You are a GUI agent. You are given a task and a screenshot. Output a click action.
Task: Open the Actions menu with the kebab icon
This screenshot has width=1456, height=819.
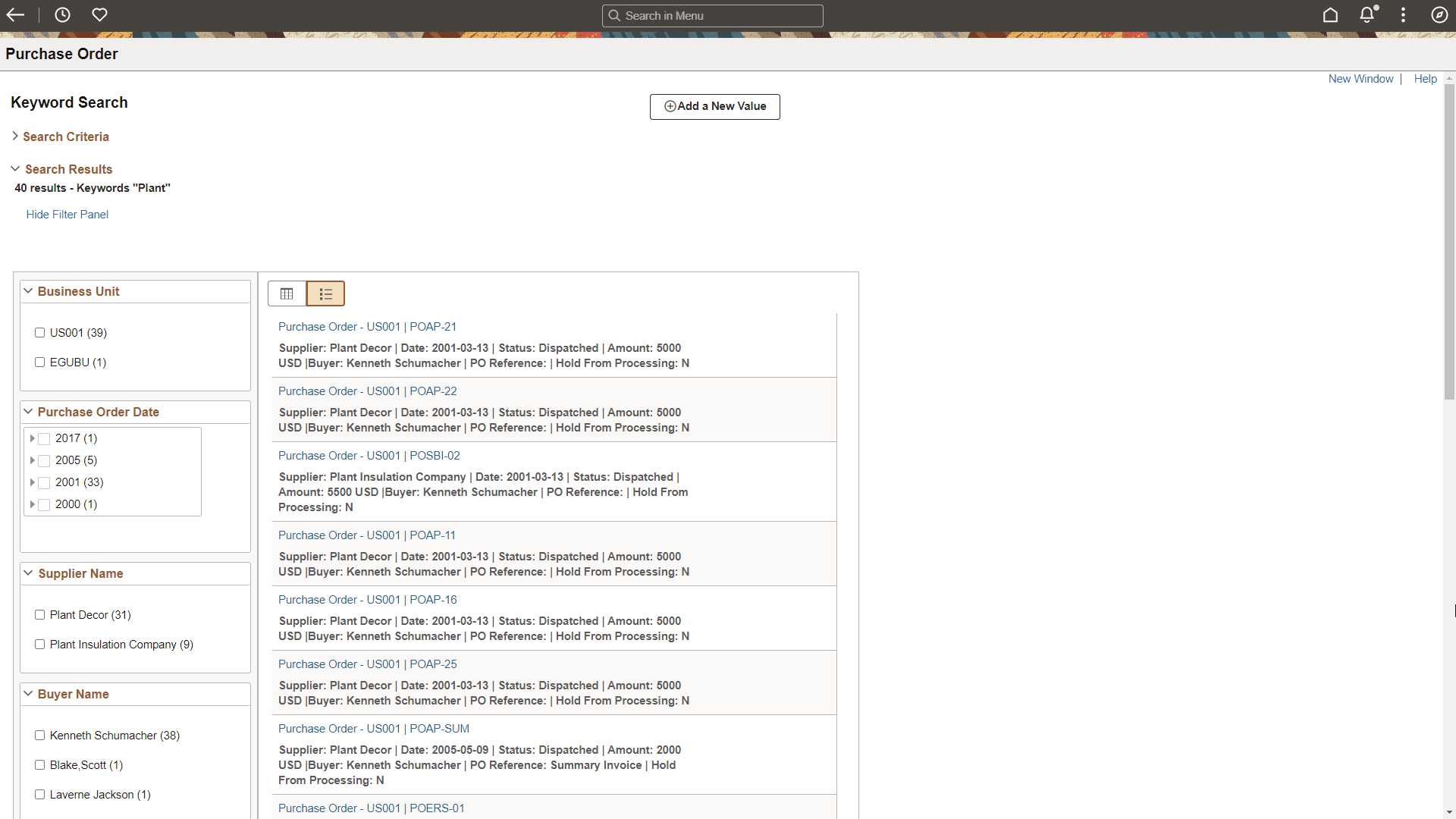[1403, 14]
